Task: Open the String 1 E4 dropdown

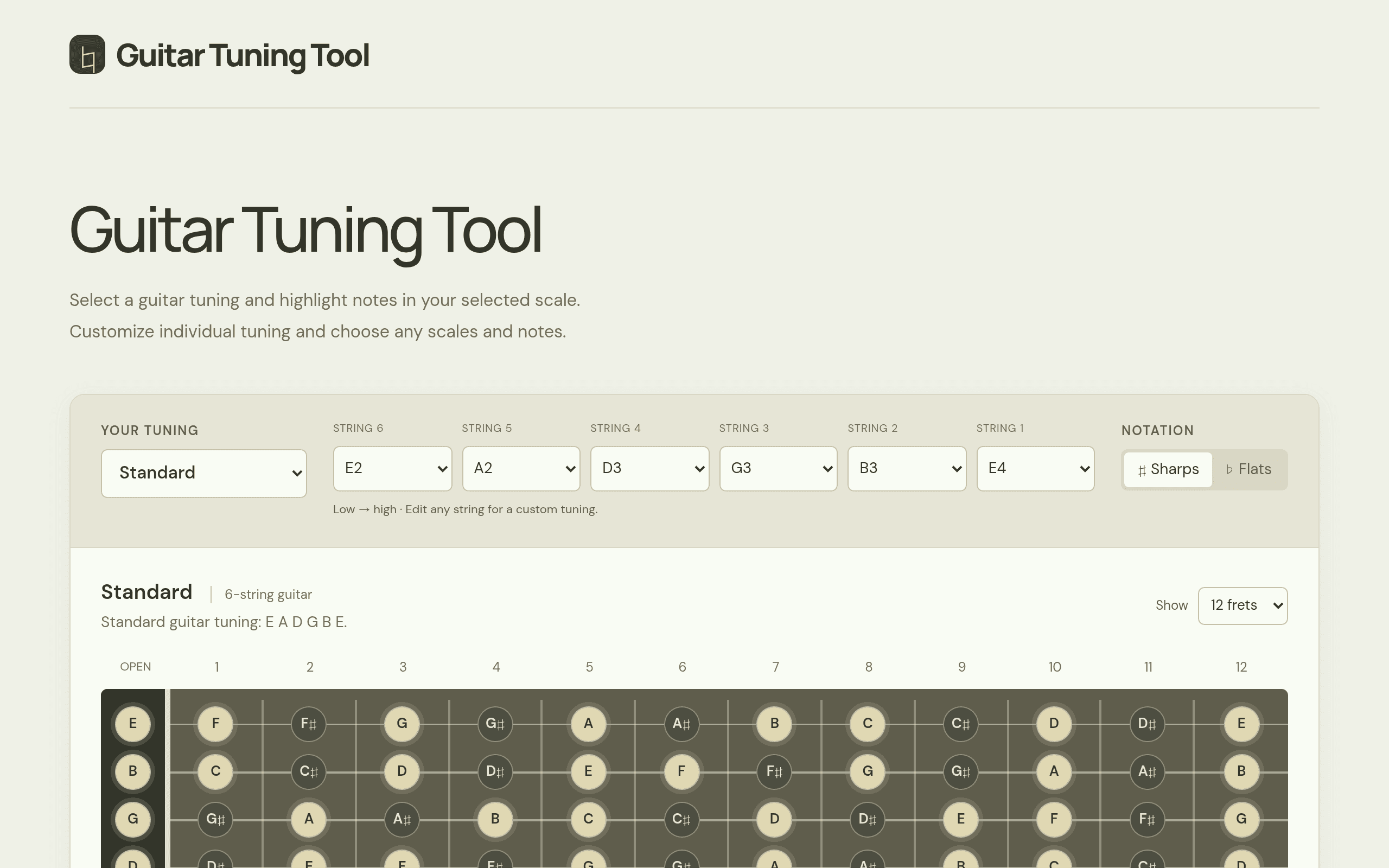Action: coord(1035,468)
